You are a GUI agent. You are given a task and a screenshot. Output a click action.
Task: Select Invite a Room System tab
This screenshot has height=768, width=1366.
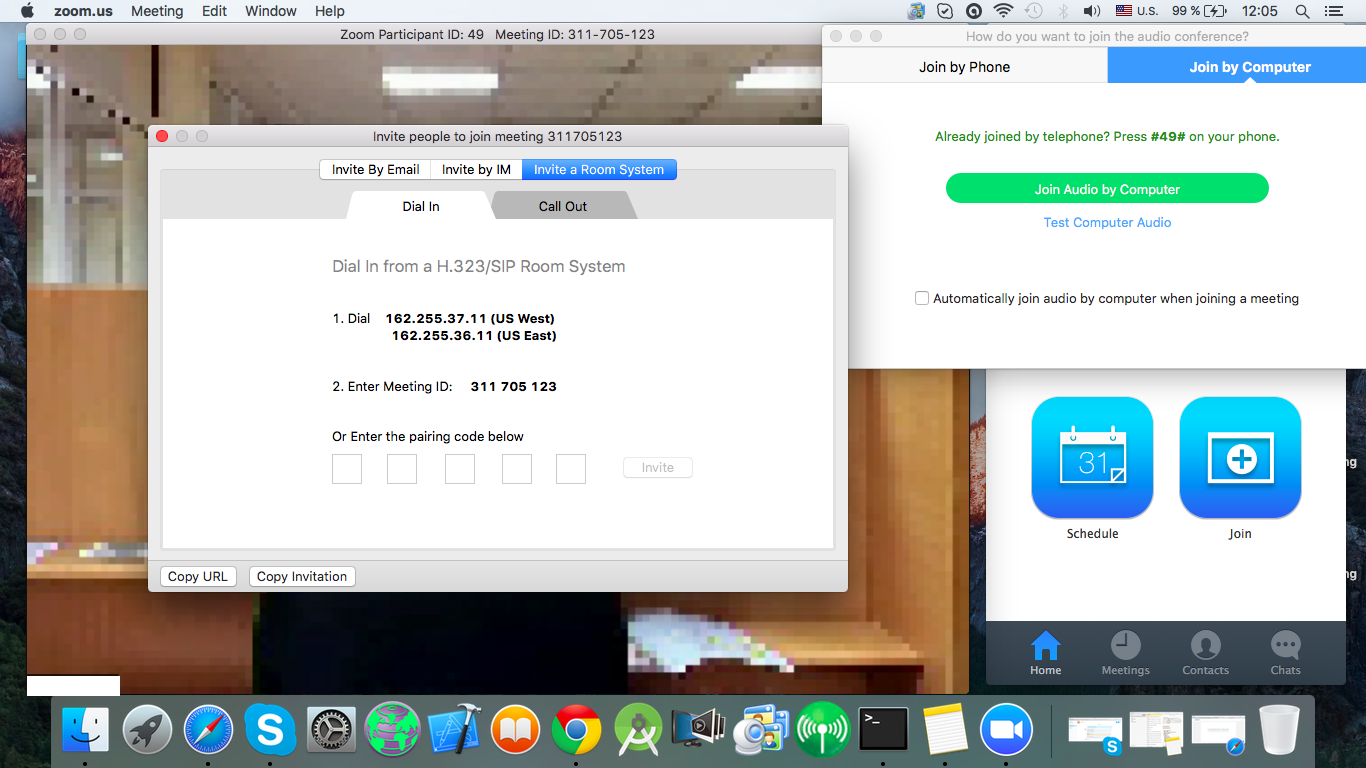click(599, 170)
